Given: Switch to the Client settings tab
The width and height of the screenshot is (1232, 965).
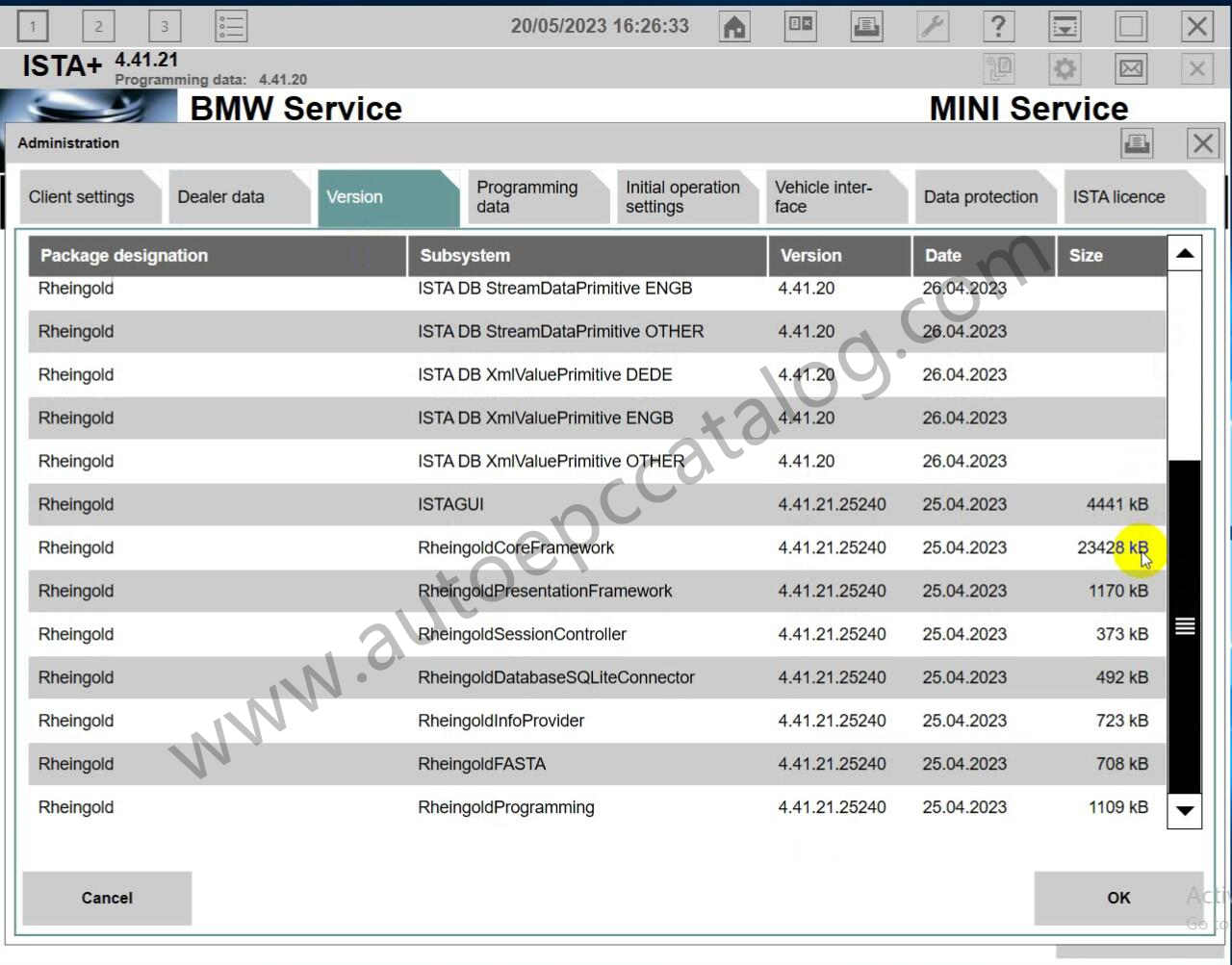Looking at the screenshot, I should (x=89, y=197).
